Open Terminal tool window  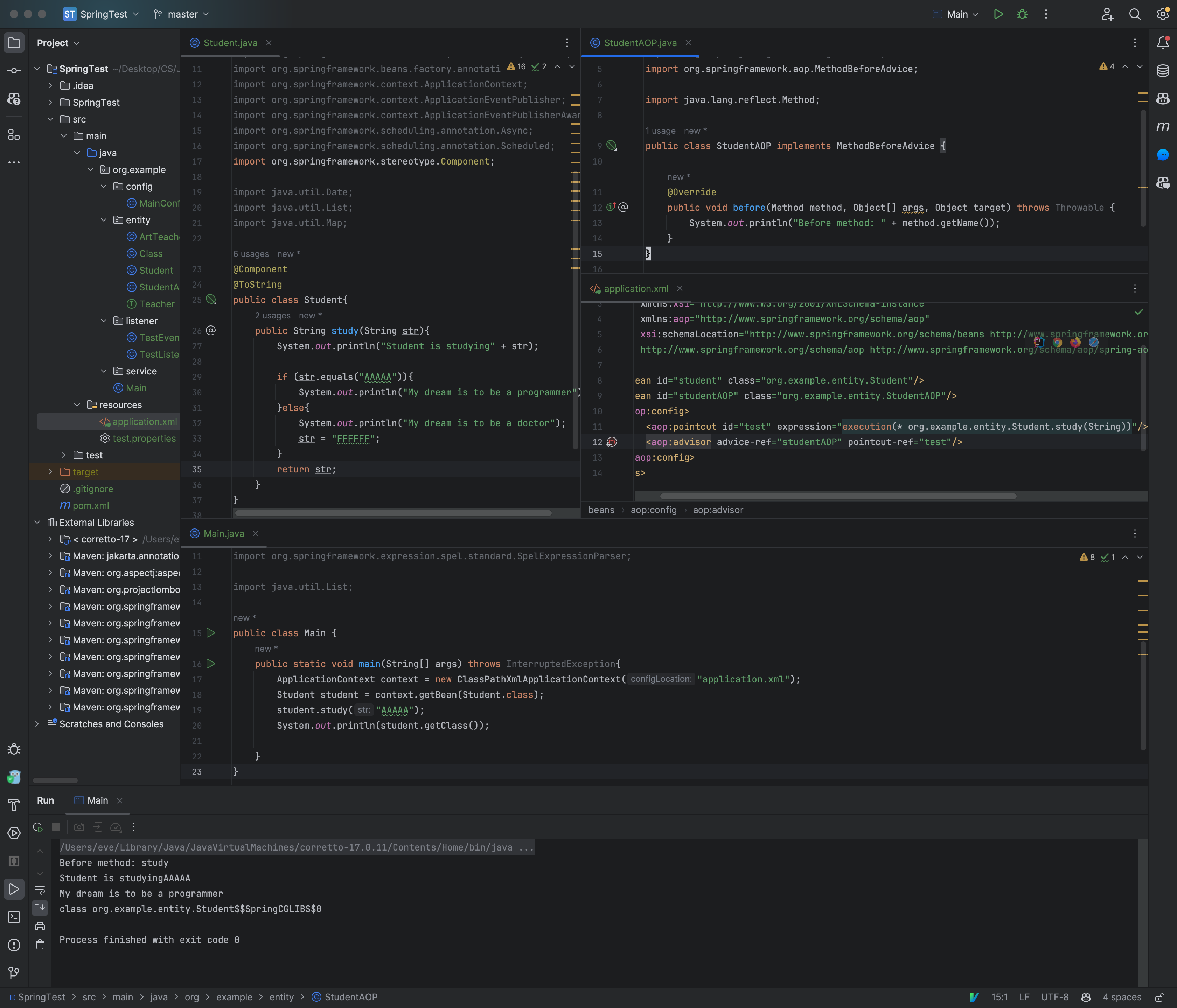14,917
